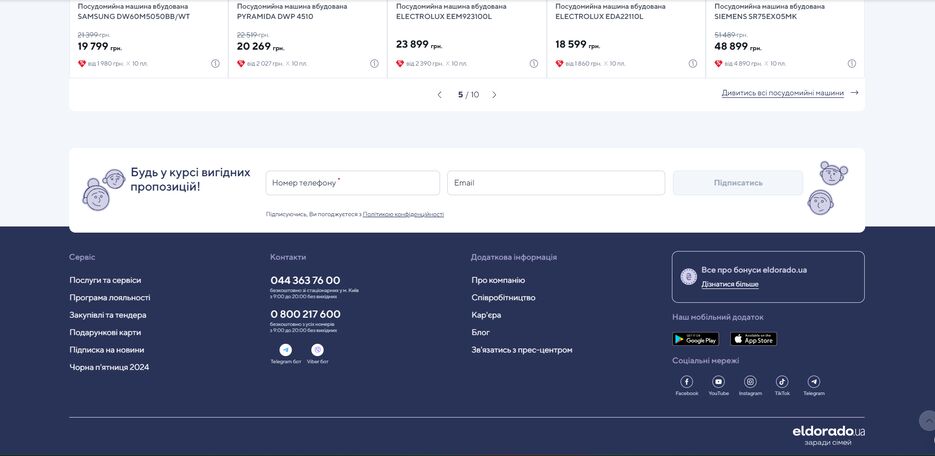The width and height of the screenshot is (935, 456).
Task: Open TikTok social network icon
Action: [x=782, y=381]
